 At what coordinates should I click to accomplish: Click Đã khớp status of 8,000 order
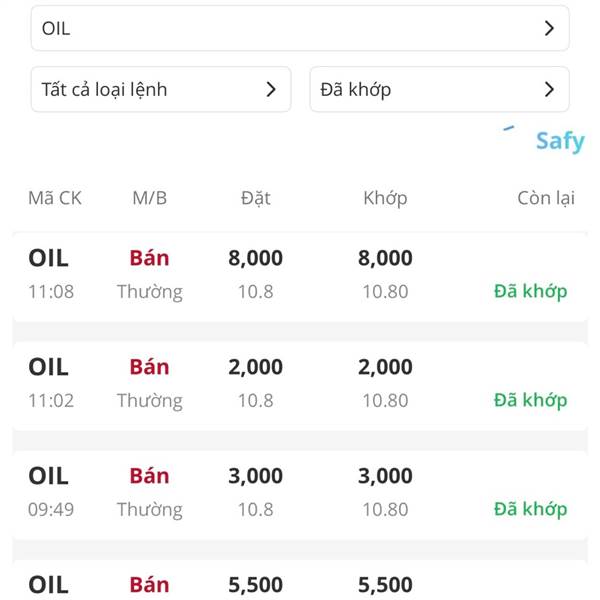point(530,291)
